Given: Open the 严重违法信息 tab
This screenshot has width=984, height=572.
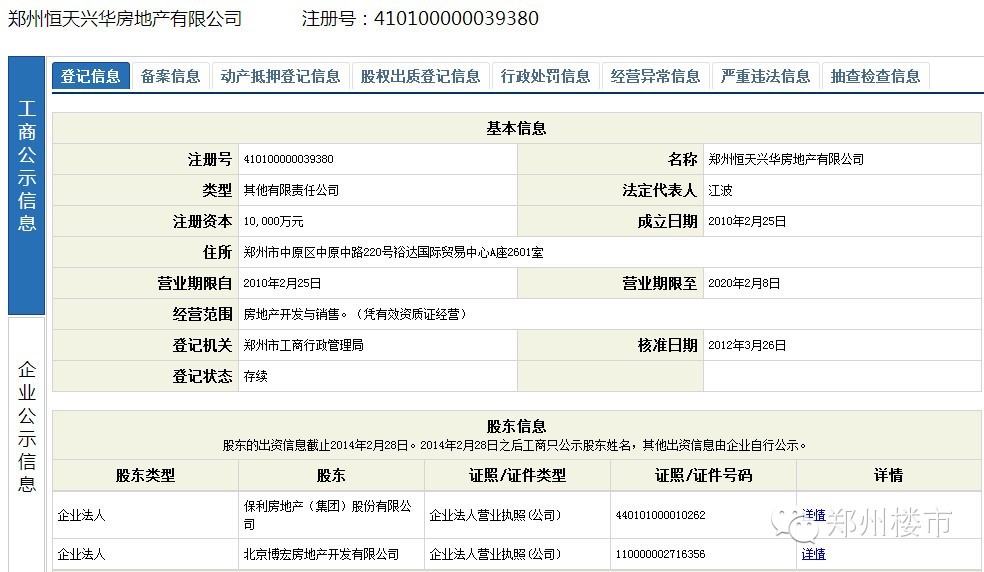Looking at the screenshot, I should (766, 76).
